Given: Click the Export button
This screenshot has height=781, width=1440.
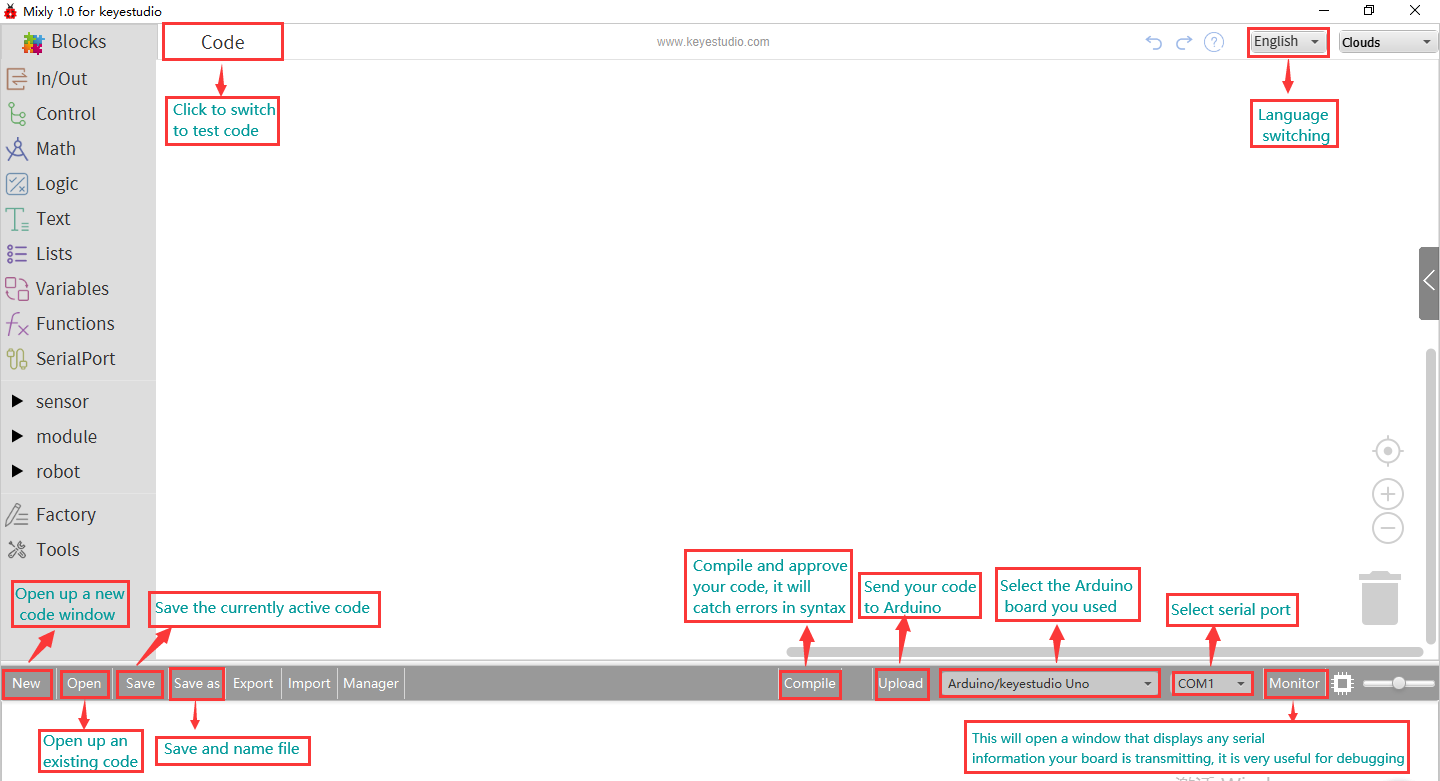Looking at the screenshot, I should [x=253, y=684].
